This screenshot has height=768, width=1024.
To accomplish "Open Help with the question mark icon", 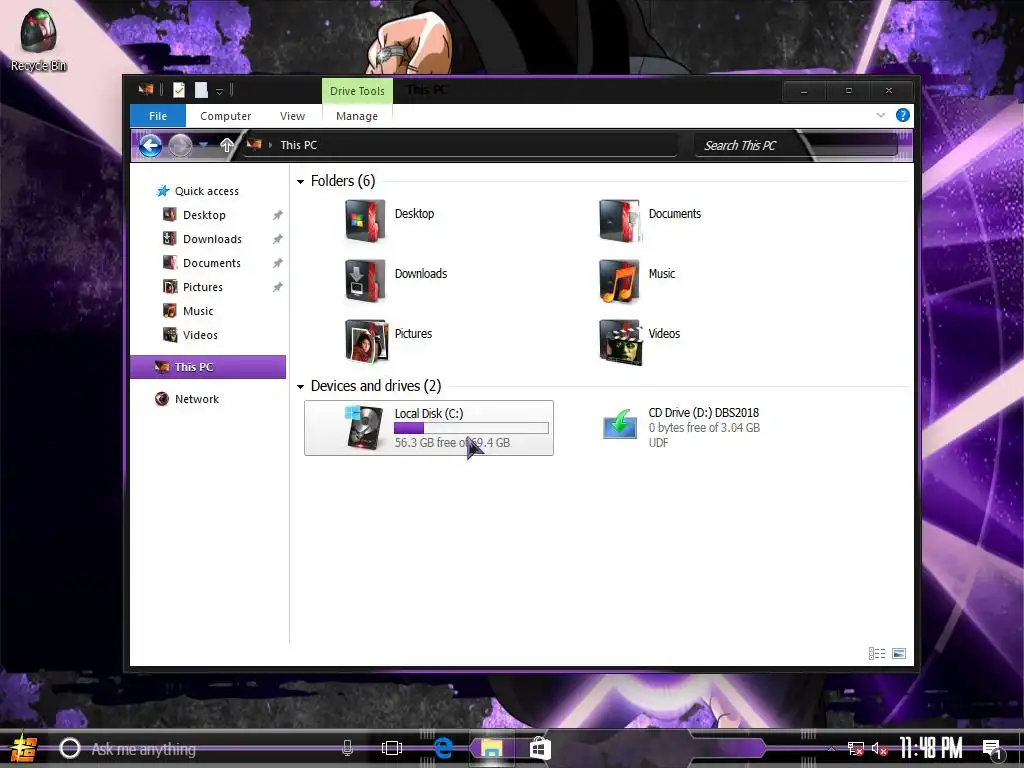I will pos(903,116).
